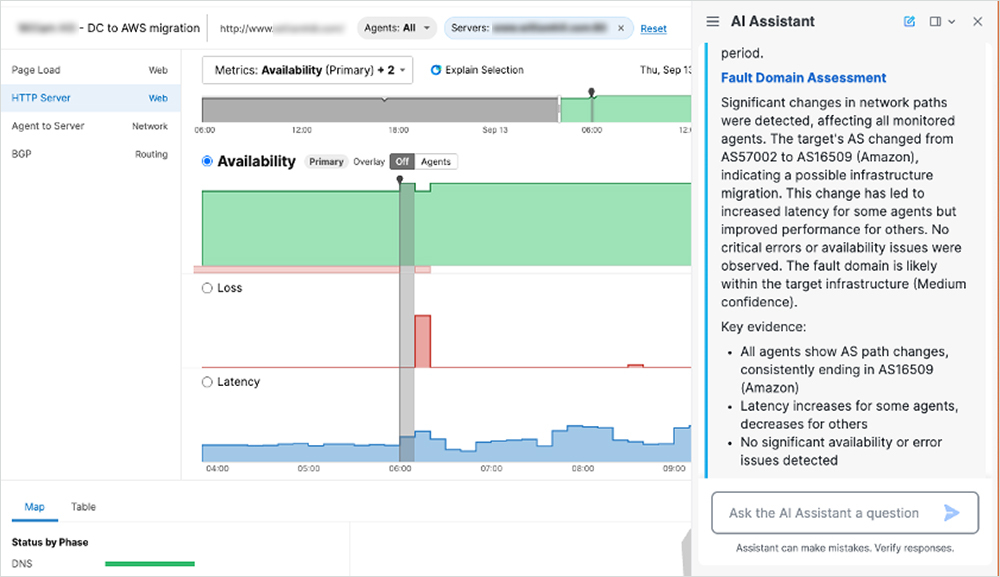Open the Fault Domain Assessment link

(803, 77)
